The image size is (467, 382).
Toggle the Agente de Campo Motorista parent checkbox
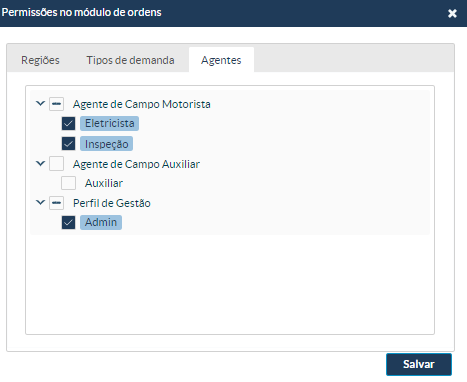pyautogui.click(x=57, y=104)
